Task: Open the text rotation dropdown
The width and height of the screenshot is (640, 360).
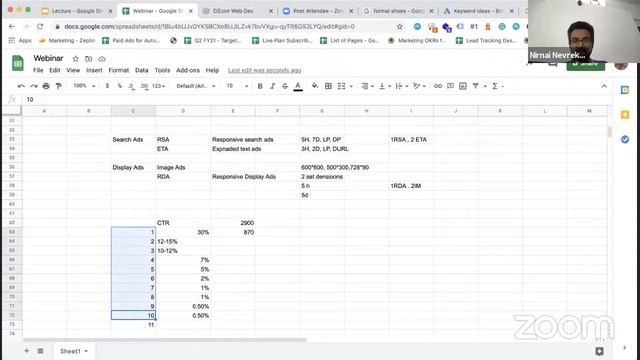Action: 419,86
